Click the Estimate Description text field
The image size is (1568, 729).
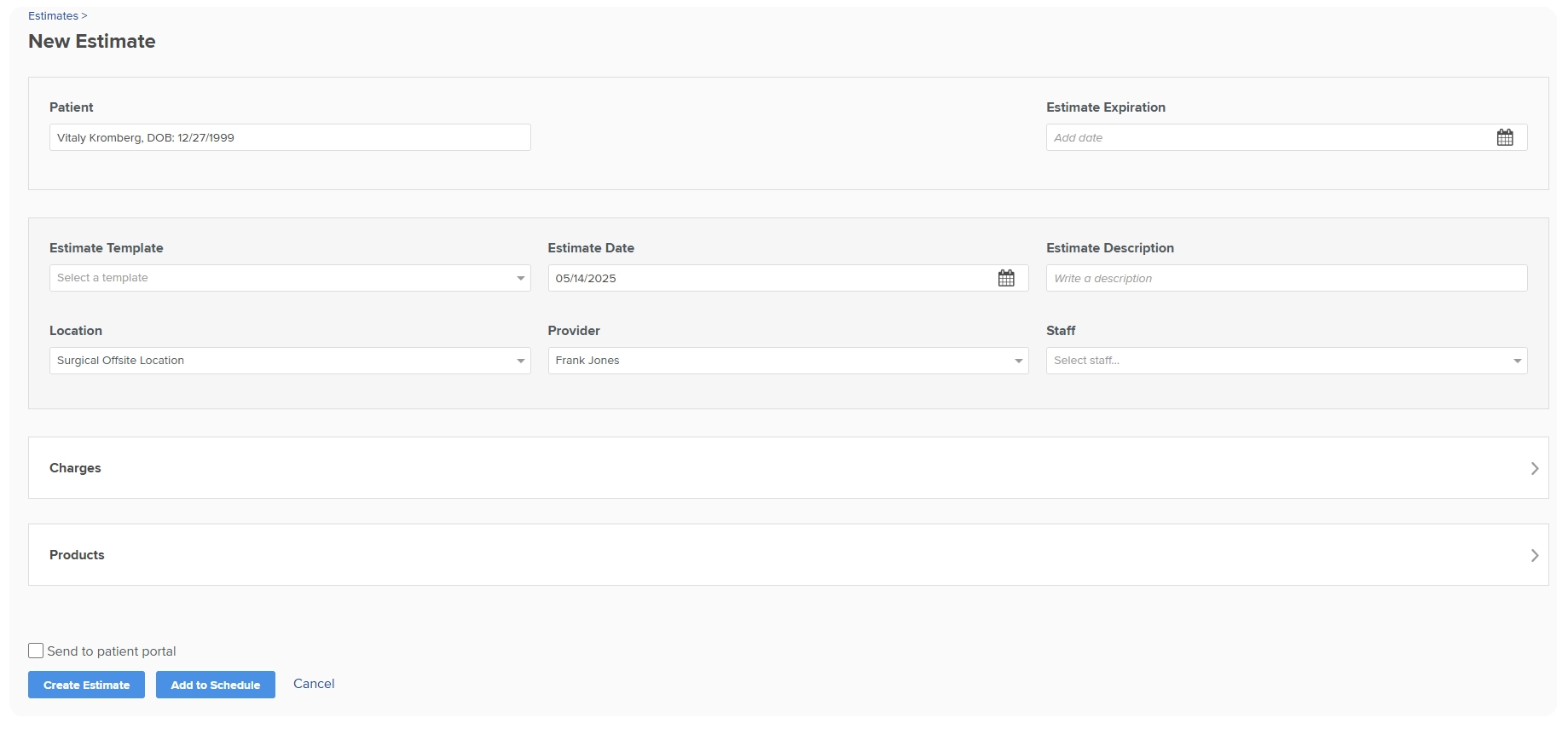pyautogui.click(x=1286, y=278)
